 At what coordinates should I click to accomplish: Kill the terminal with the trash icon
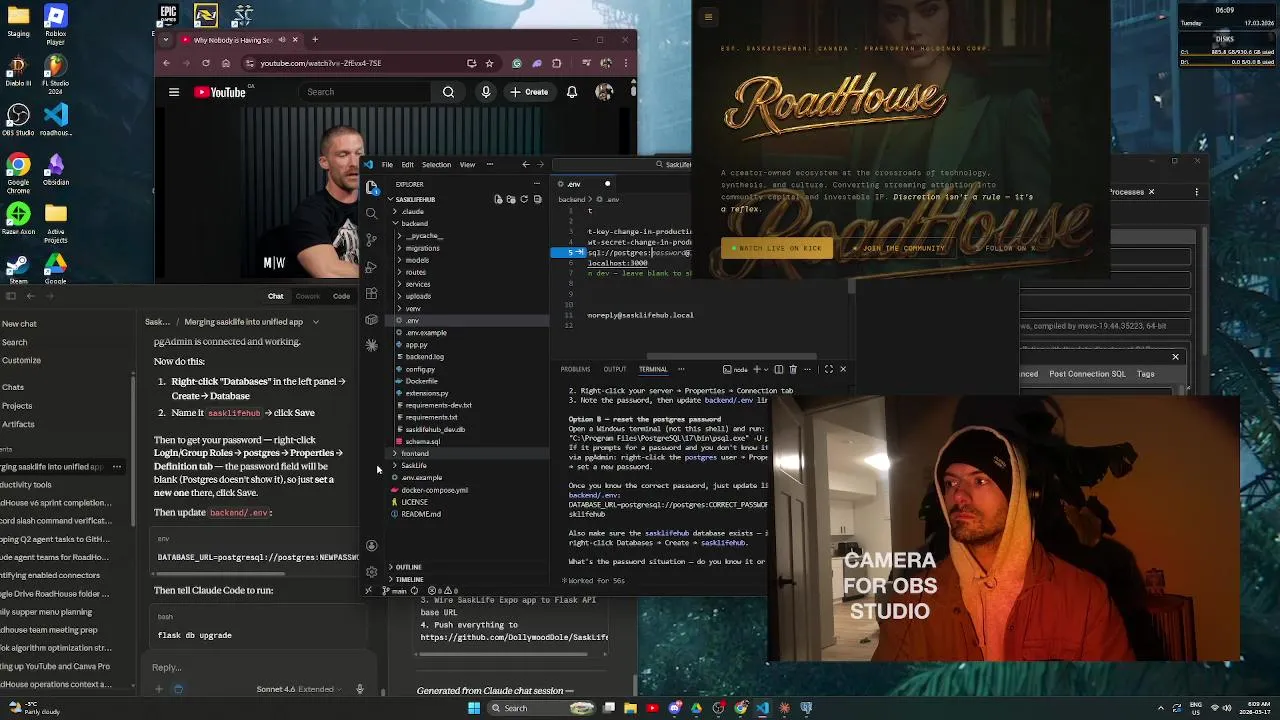click(x=793, y=369)
